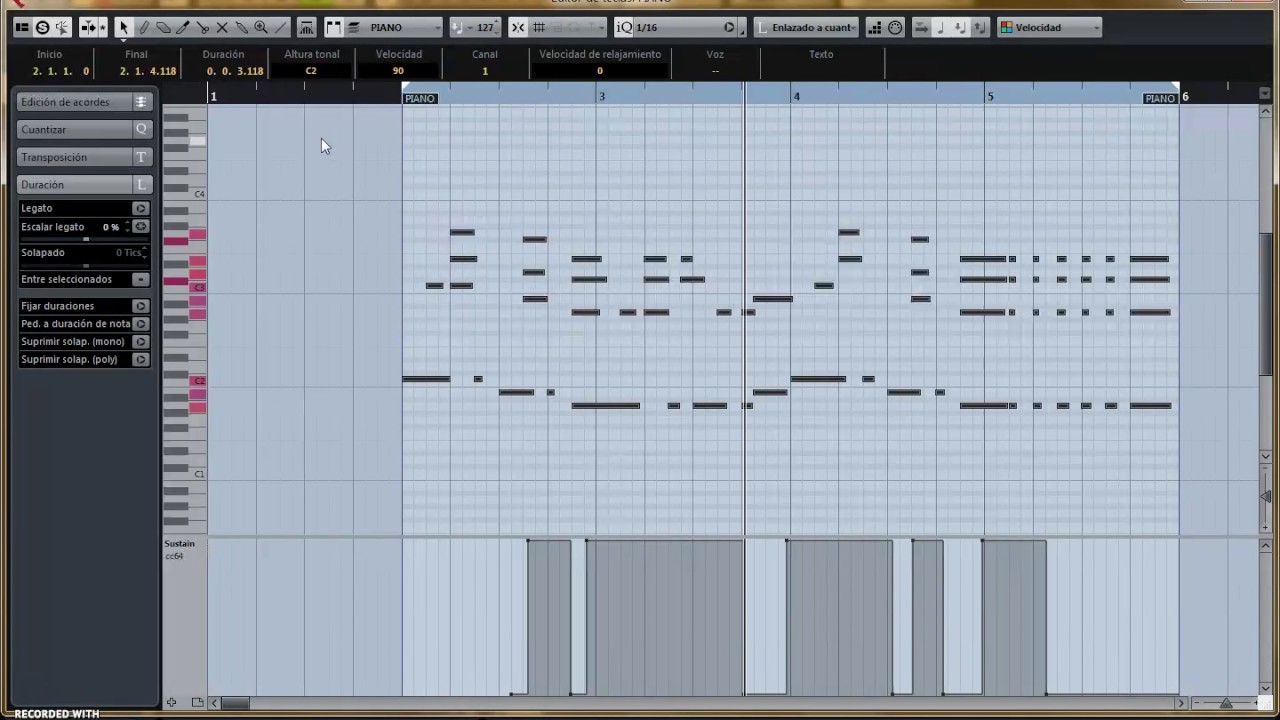Apply Fijar duraciones arrow button

[x=140, y=306]
